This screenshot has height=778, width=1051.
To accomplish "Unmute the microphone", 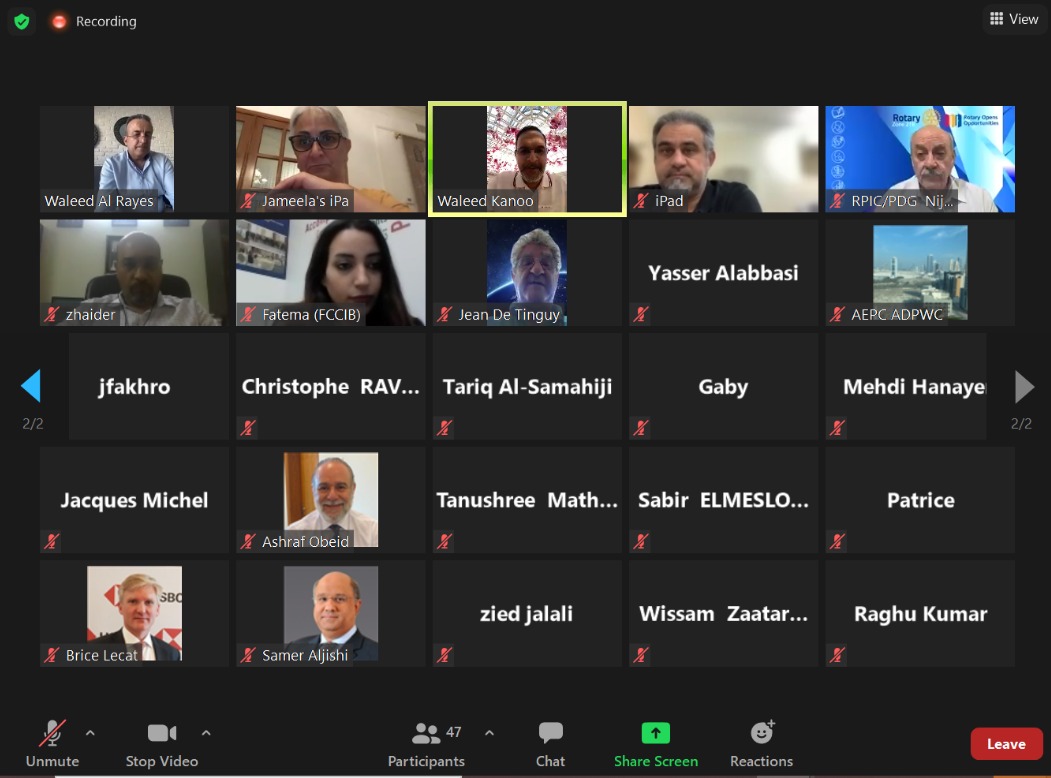I will 52,744.
